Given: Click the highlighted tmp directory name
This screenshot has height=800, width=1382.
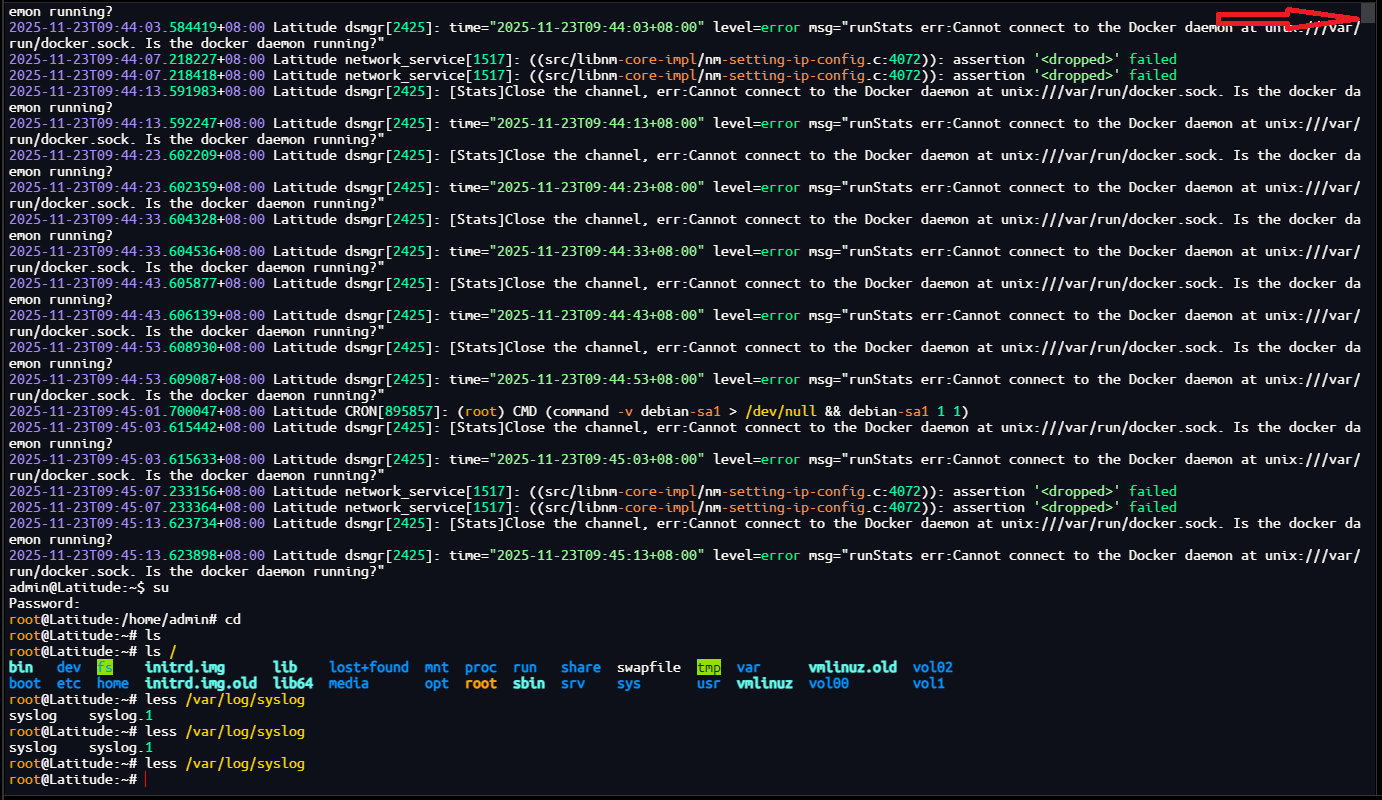Looking at the screenshot, I should pyautogui.click(x=708, y=667).
